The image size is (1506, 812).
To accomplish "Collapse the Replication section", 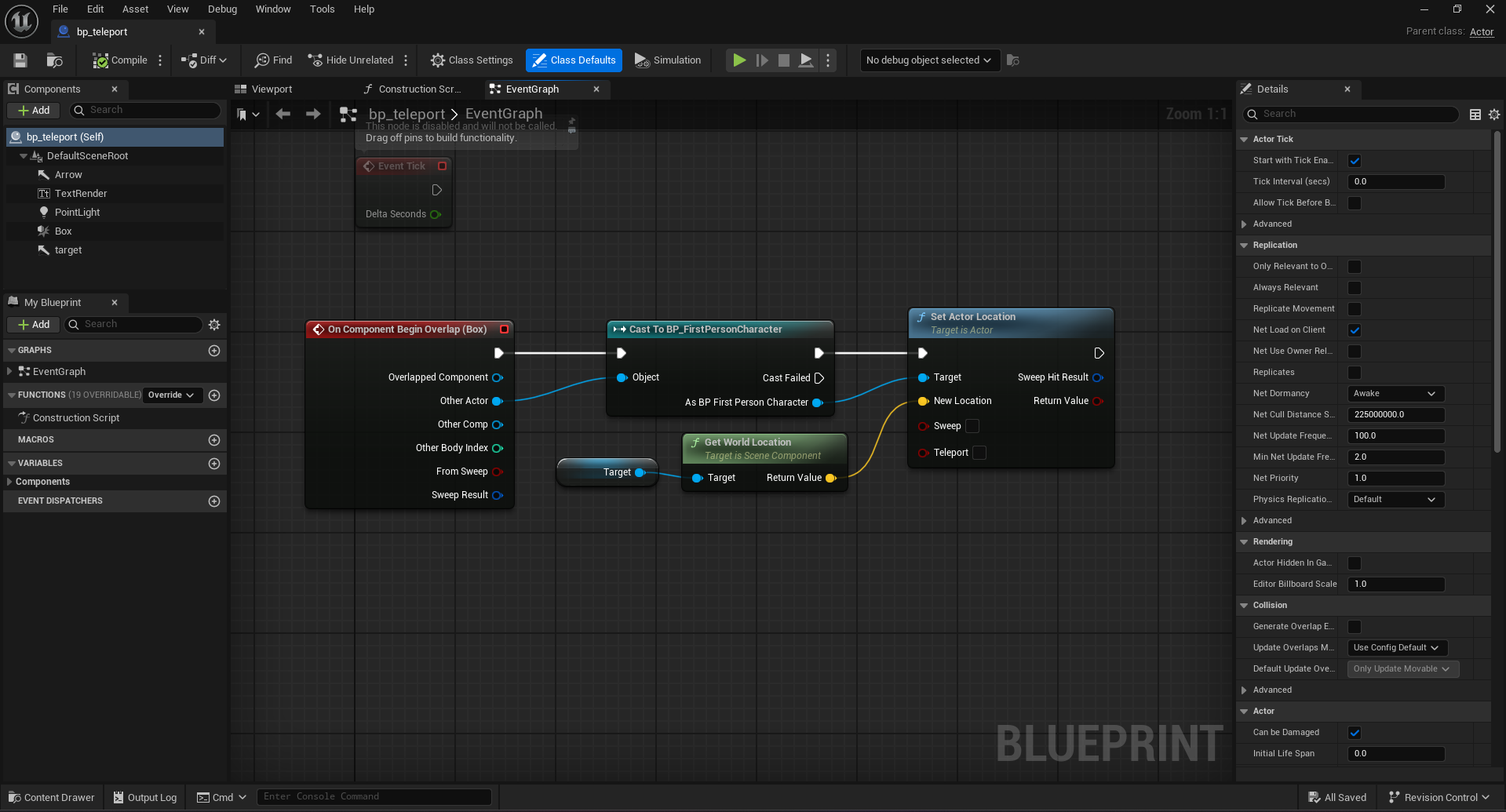I will [x=1244, y=246].
